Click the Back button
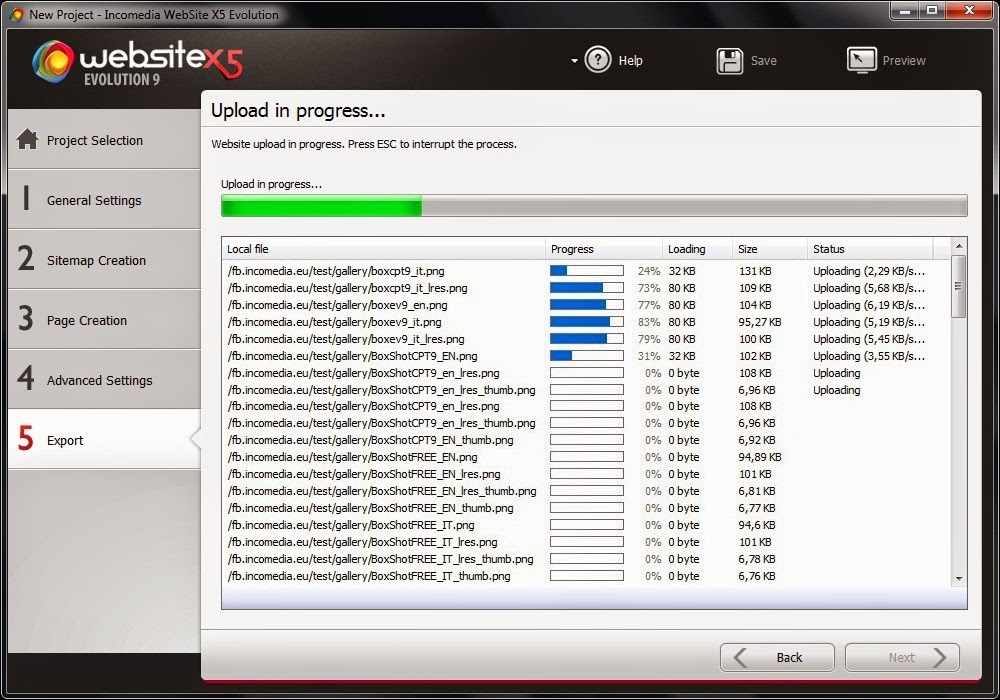This screenshot has height=700, width=1000. (x=777, y=657)
